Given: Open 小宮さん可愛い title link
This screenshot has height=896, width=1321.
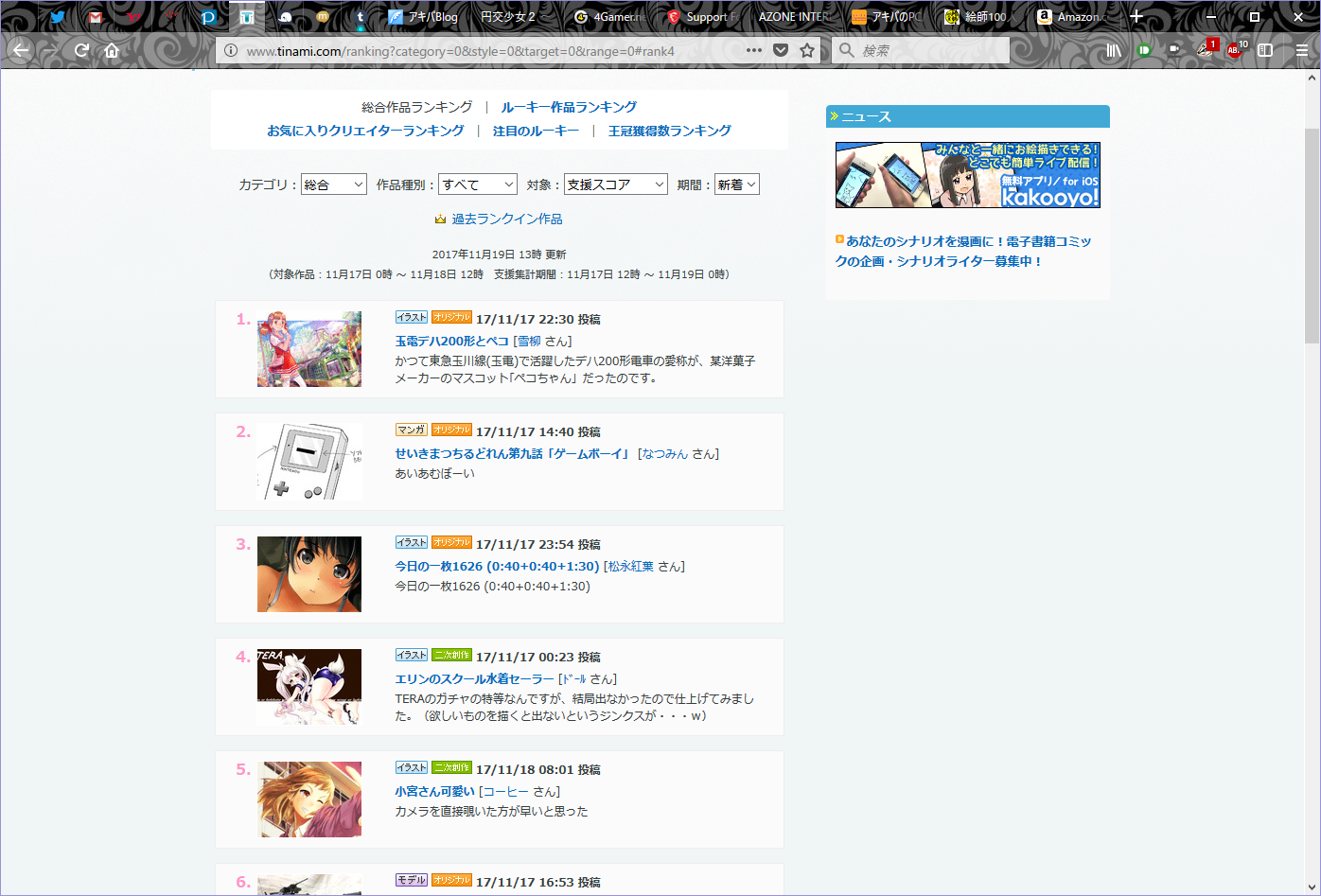Looking at the screenshot, I should pos(434,791).
